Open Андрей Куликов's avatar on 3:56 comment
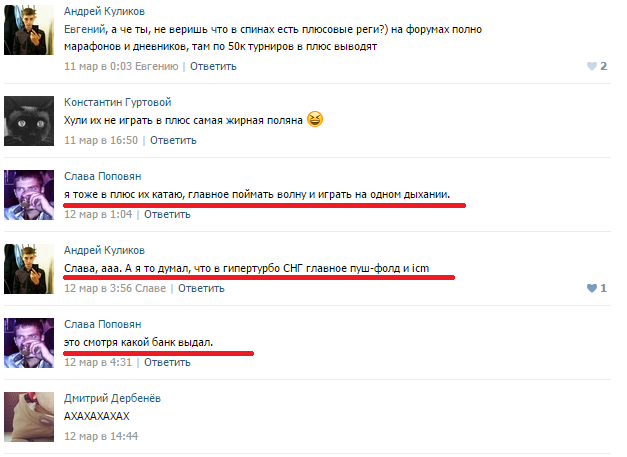 click(29, 269)
